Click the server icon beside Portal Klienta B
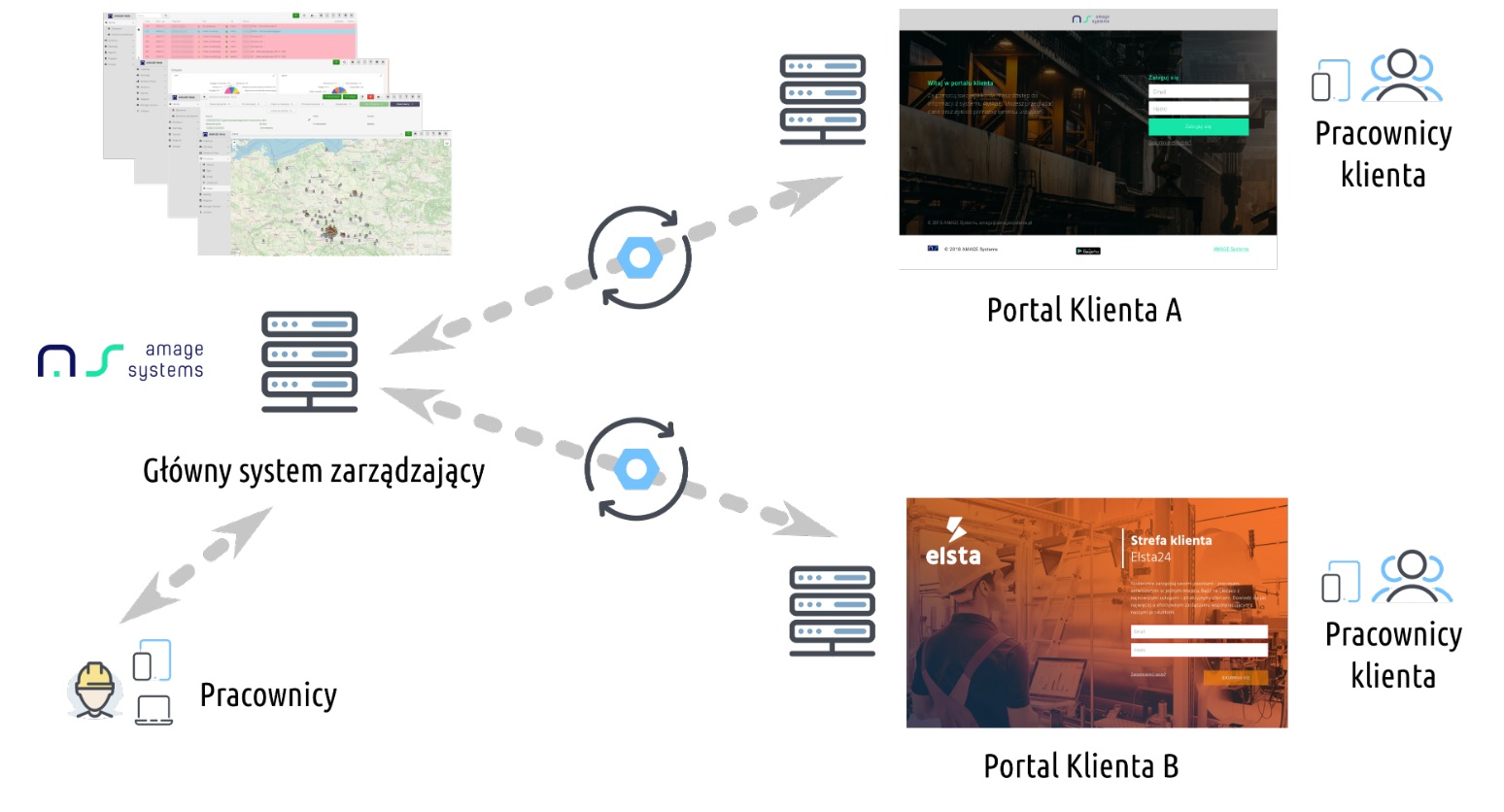This screenshot has height=812, width=1504. [833, 611]
